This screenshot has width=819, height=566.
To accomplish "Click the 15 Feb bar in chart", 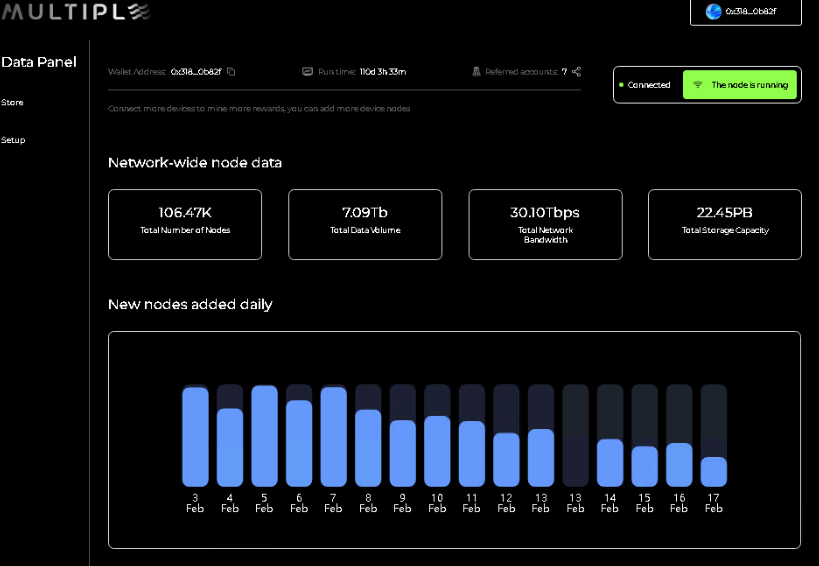I will coord(645,466).
